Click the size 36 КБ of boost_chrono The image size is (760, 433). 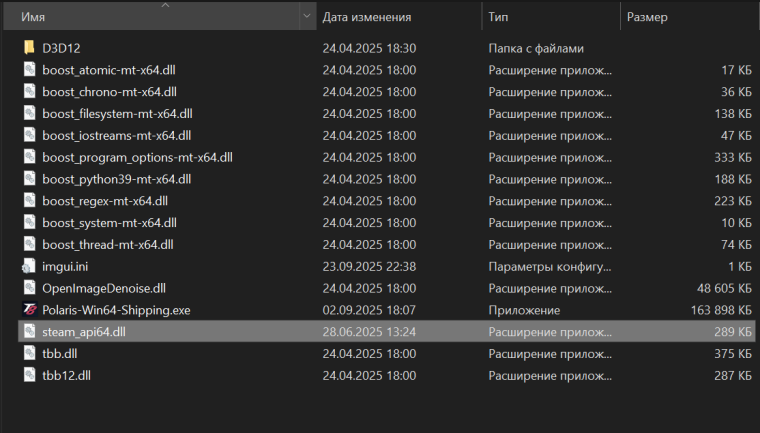[736, 92]
